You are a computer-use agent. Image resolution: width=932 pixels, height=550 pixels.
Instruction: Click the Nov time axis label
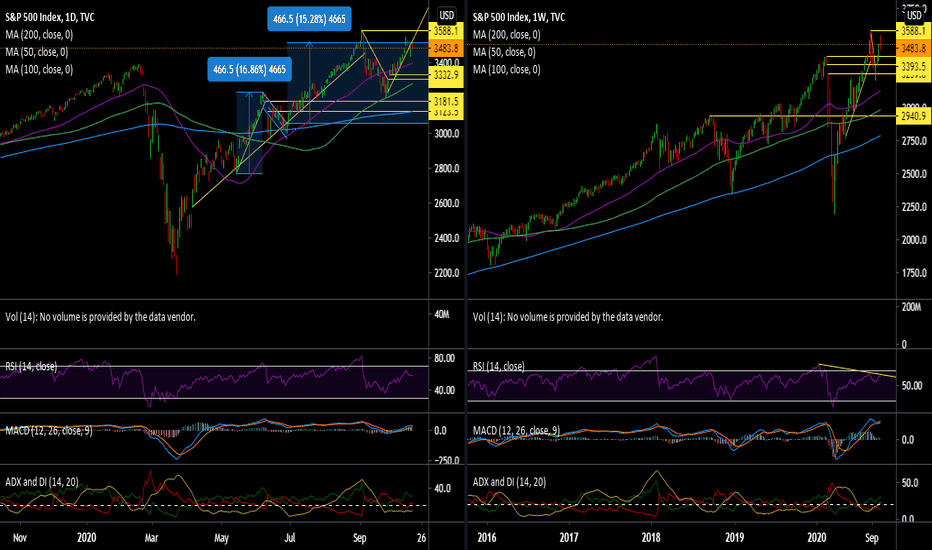[x=20, y=538]
